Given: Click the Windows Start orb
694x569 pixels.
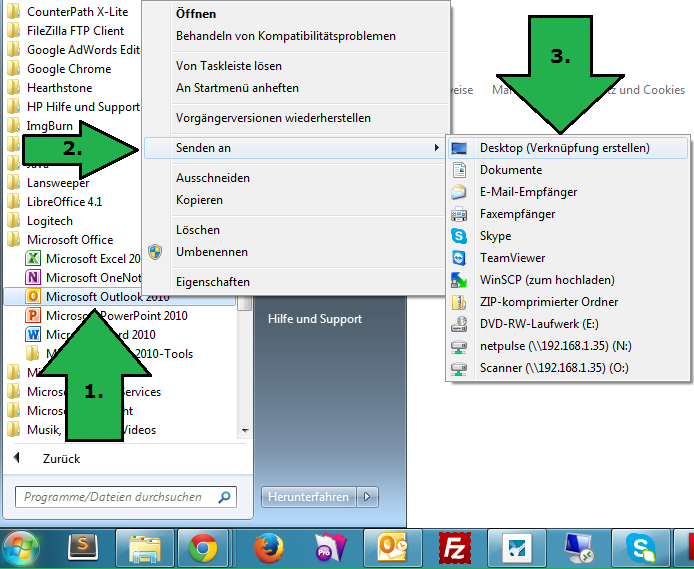Looking at the screenshot, I should [x=22, y=547].
